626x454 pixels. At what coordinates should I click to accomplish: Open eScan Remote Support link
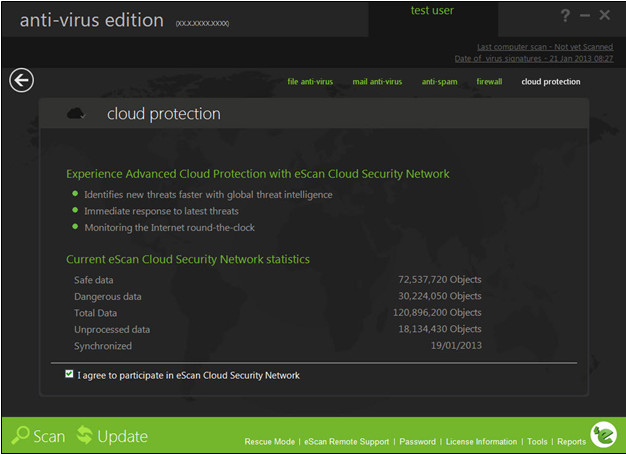347,442
